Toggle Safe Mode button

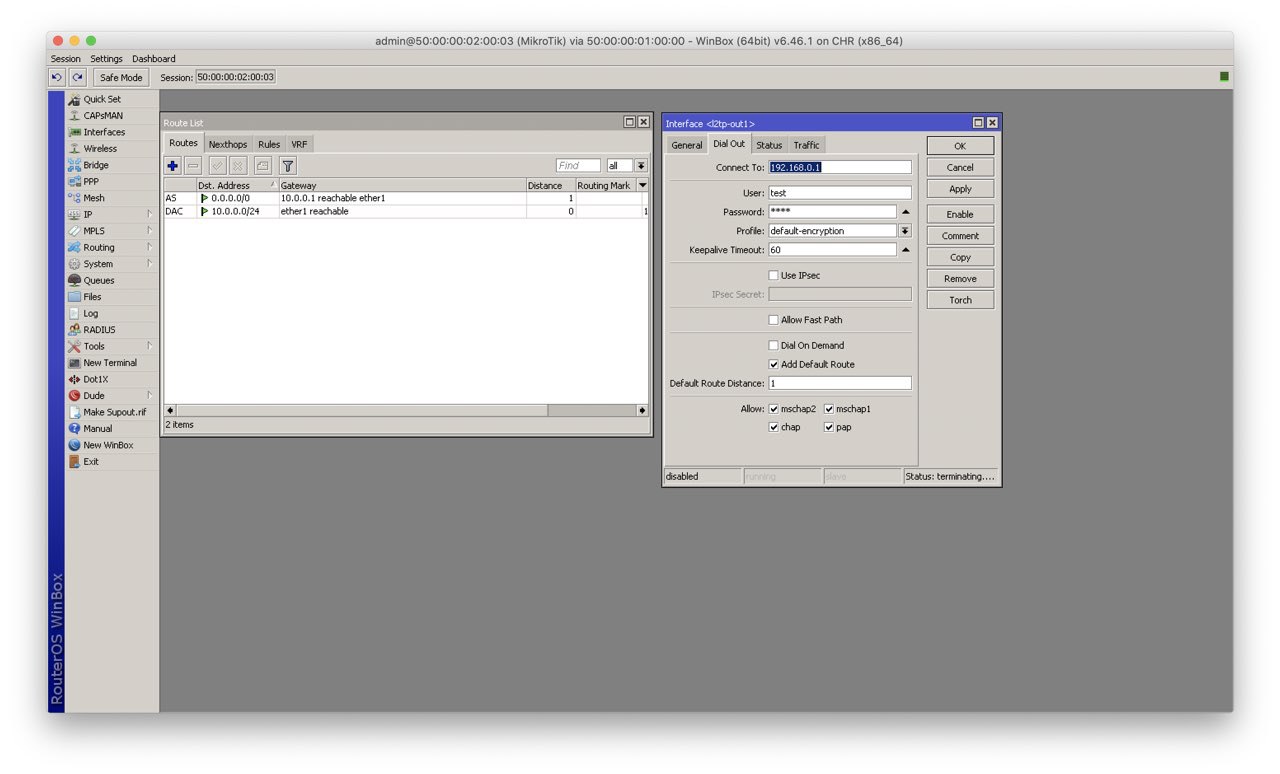click(121, 77)
